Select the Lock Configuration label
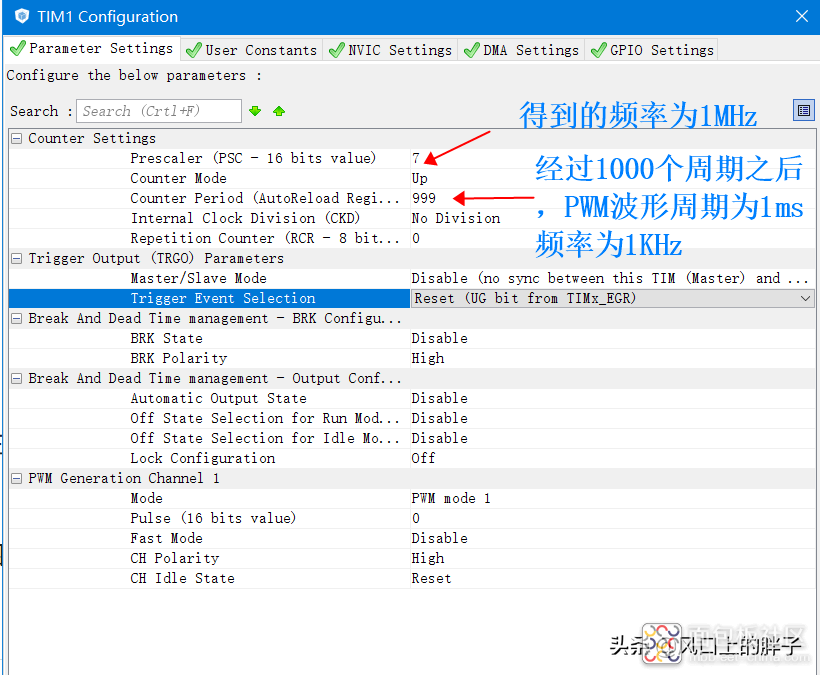Screen dimensions: 820x675 click(202, 459)
